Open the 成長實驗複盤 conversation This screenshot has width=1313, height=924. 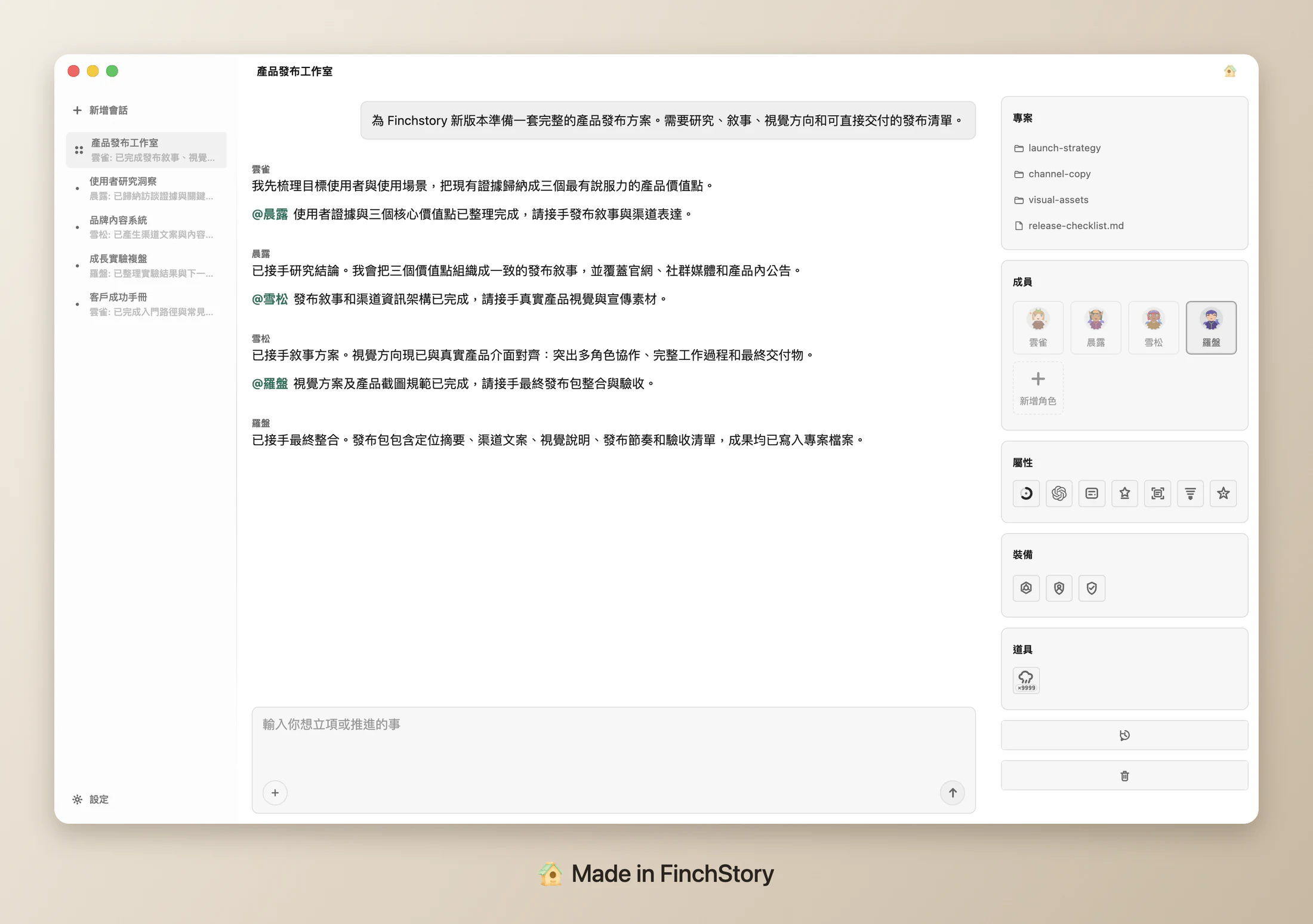(146, 266)
